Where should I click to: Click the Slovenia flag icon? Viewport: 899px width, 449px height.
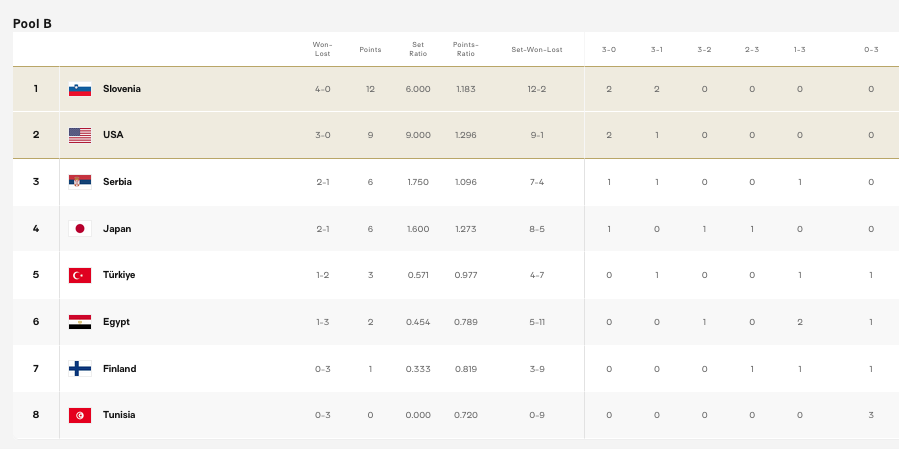pos(80,89)
